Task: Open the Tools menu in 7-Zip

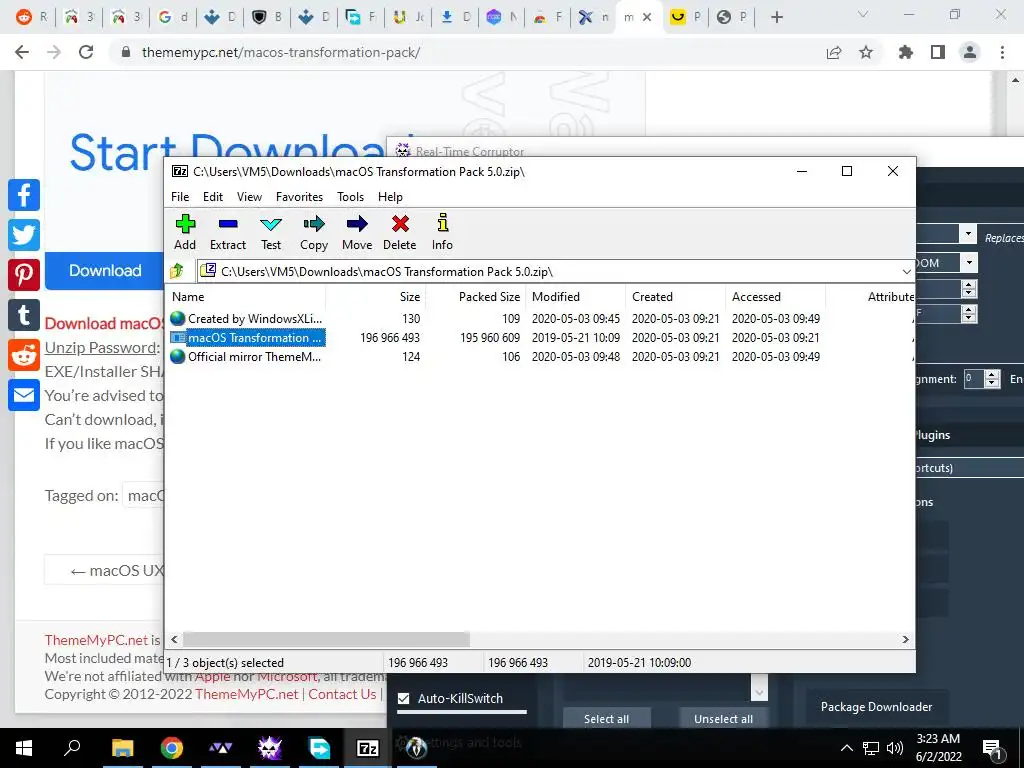Action: click(x=350, y=197)
